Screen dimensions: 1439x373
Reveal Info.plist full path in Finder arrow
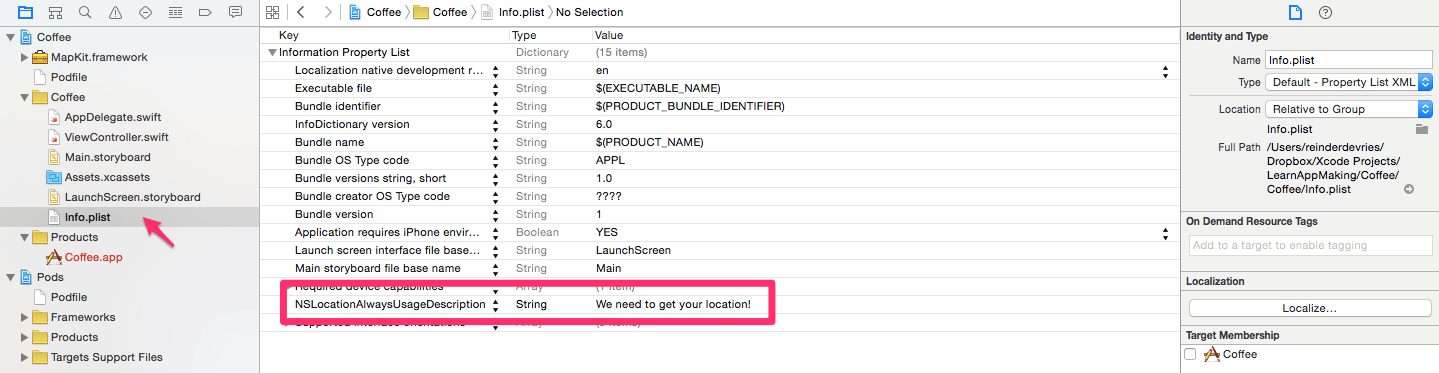coord(1408,189)
